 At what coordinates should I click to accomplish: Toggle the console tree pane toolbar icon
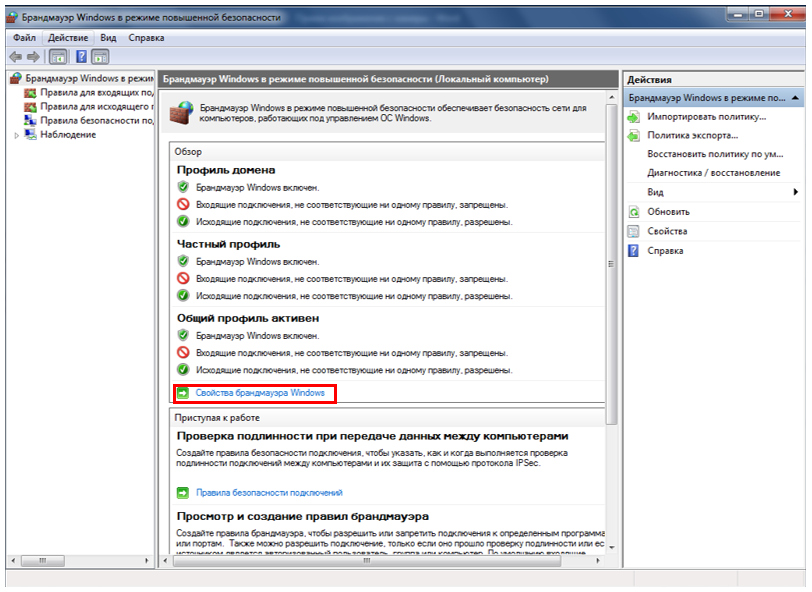pos(58,57)
